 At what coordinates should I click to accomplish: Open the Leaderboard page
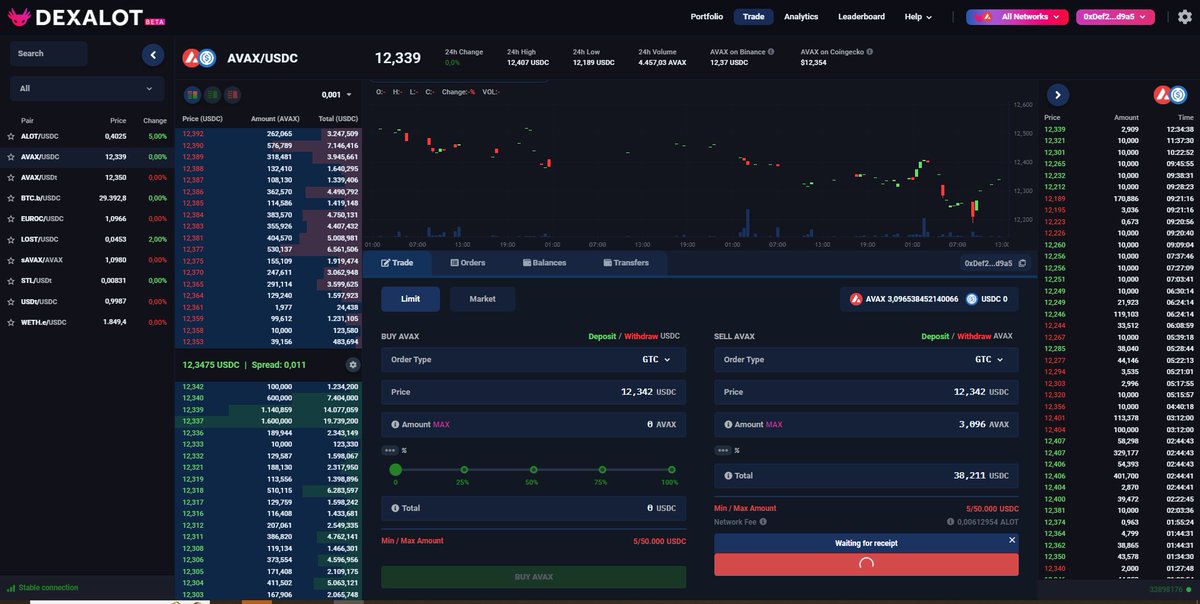[861, 17]
